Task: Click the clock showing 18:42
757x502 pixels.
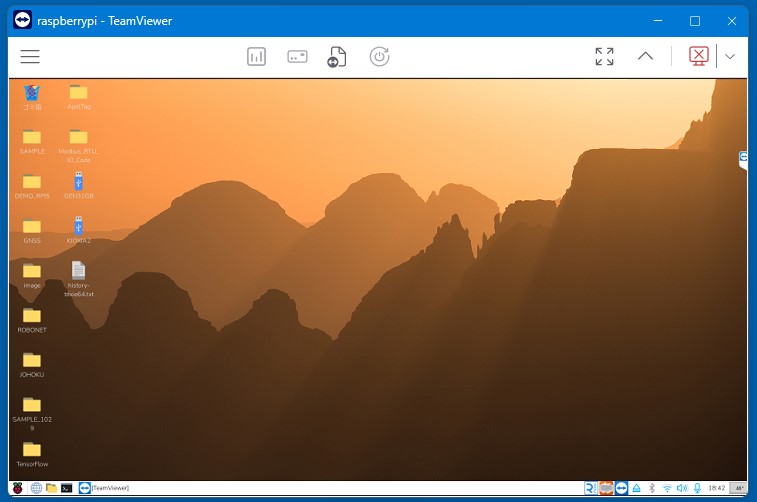Action: click(x=716, y=488)
